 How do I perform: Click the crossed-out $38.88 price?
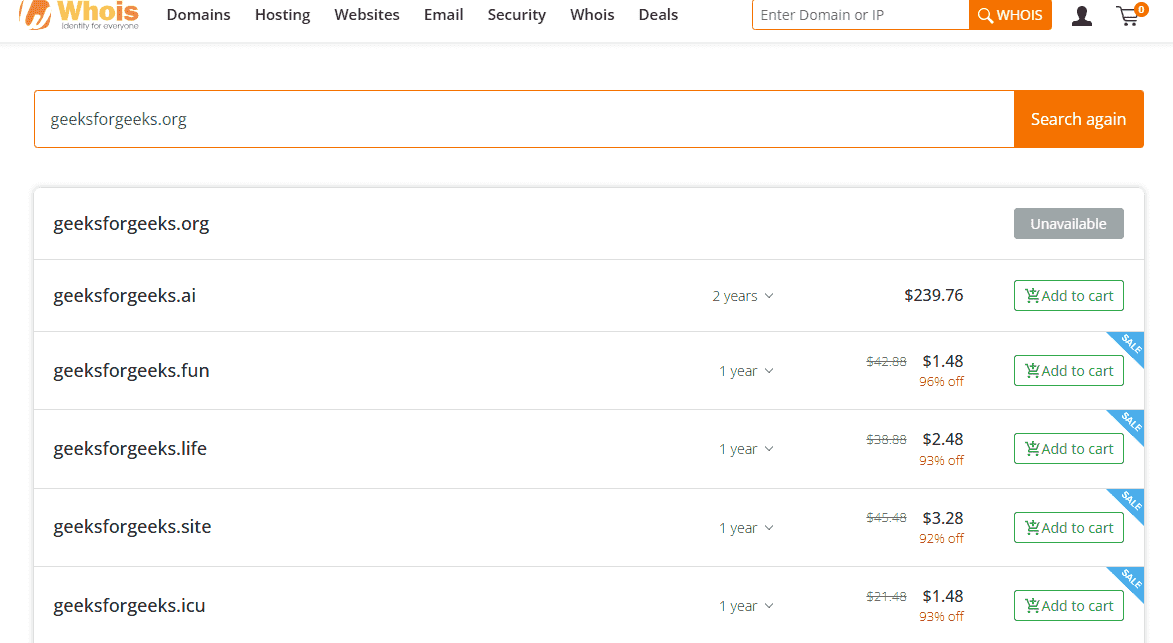coord(886,440)
